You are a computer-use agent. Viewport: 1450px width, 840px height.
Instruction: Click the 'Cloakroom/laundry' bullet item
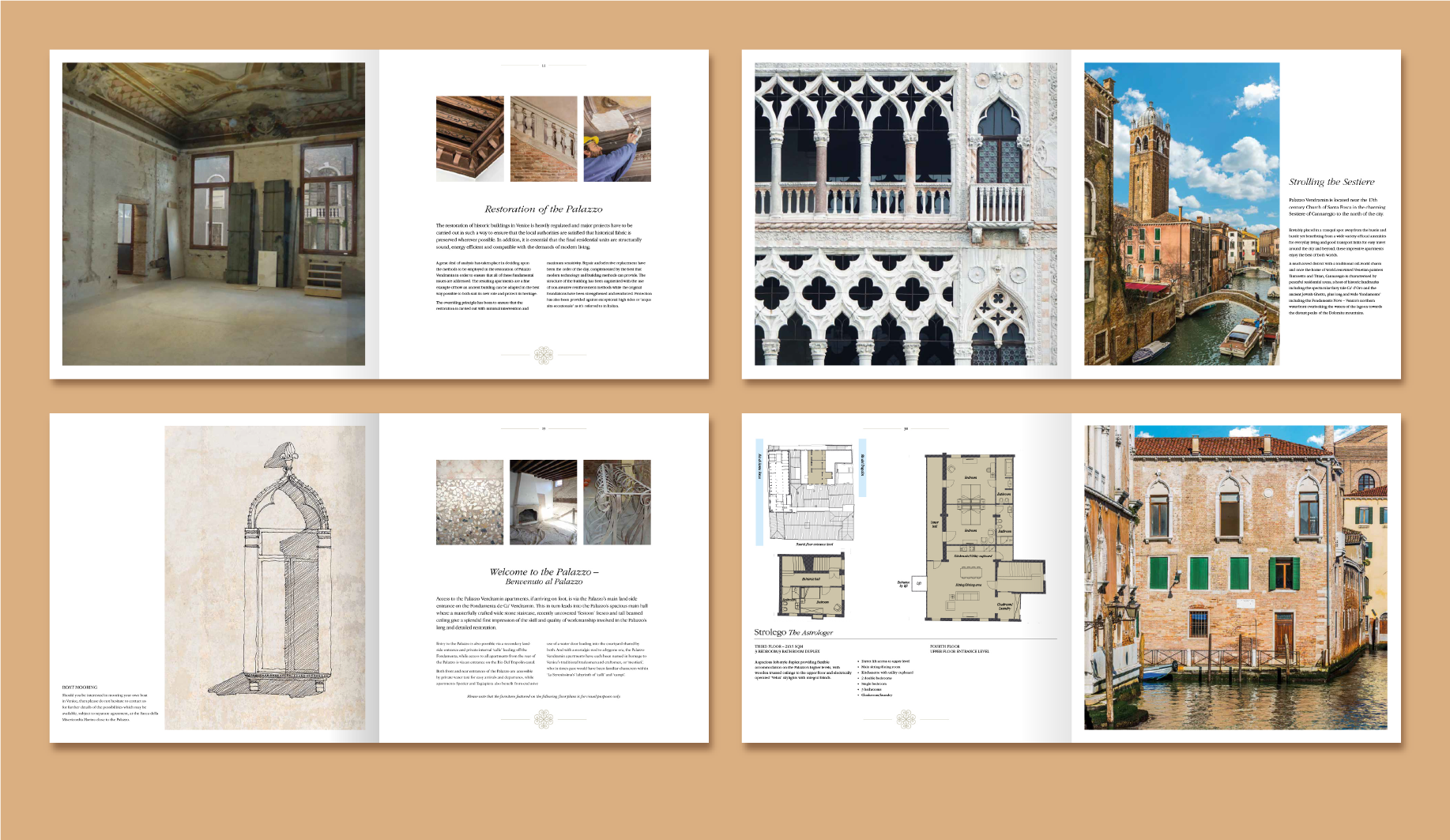[876, 695]
